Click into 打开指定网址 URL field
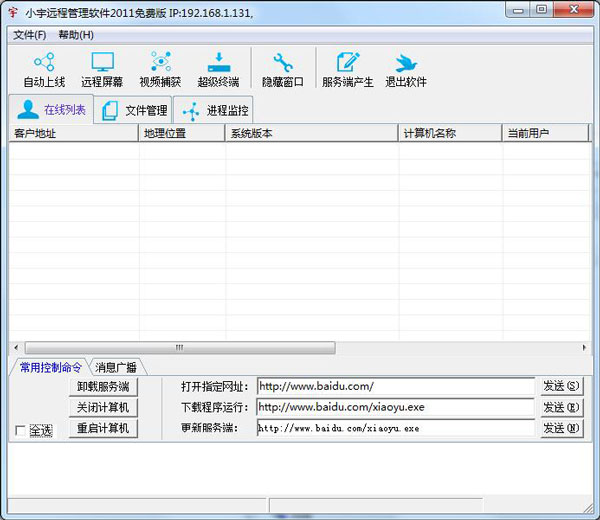600x520 pixels. (x=396, y=386)
